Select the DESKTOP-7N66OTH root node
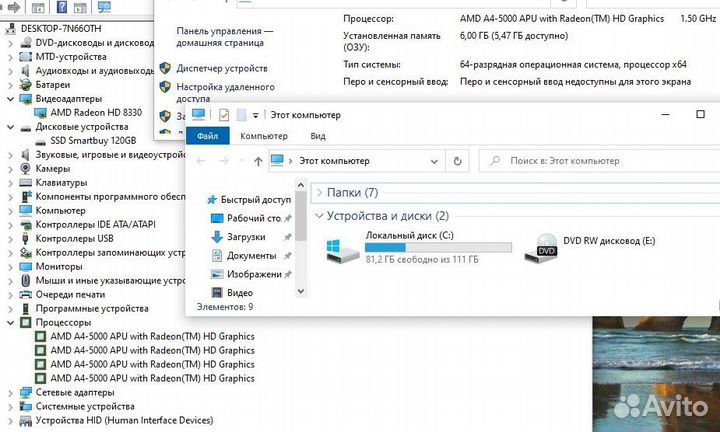Screen dimensions: 720x432 pyautogui.click(x=61, y=28)
